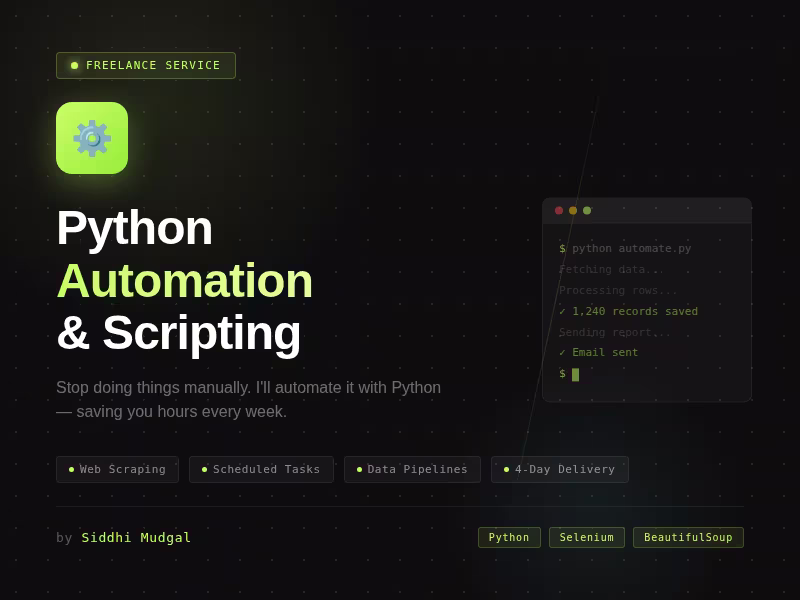Image resolution: width=800 pixels, height=600 pixels.
Task: Click the Python tech badge
Action: coord(509,537)
